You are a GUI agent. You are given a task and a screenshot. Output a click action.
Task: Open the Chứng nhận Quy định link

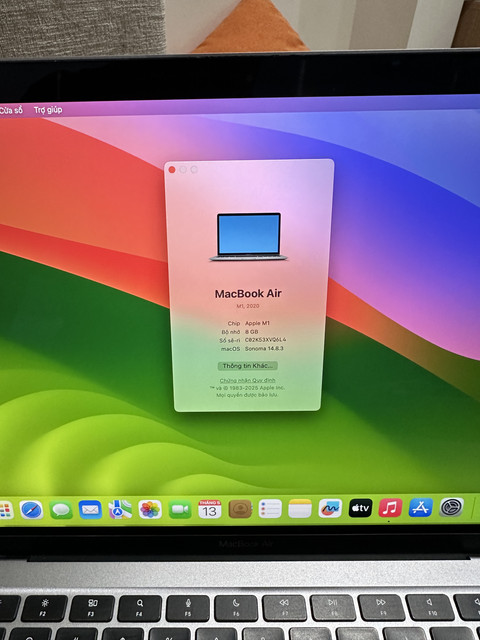click(247, 380)
